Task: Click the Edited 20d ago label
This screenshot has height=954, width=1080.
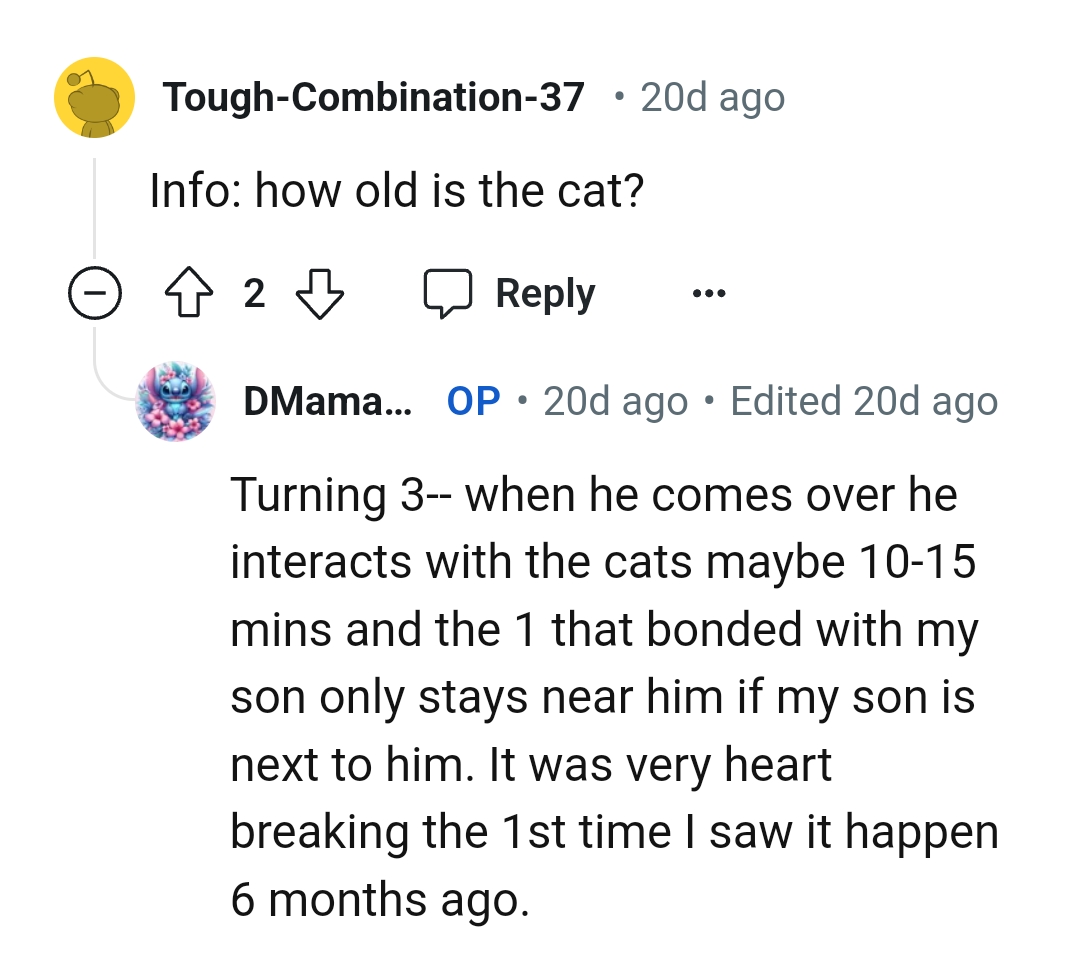Action: [x=864, y=401]
